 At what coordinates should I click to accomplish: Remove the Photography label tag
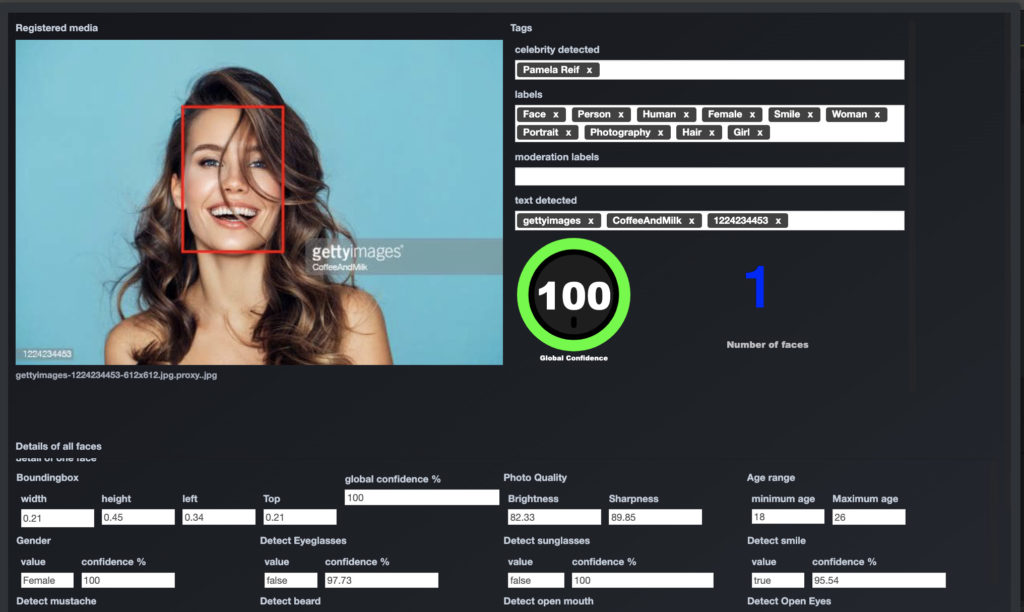tap(660, 133)
